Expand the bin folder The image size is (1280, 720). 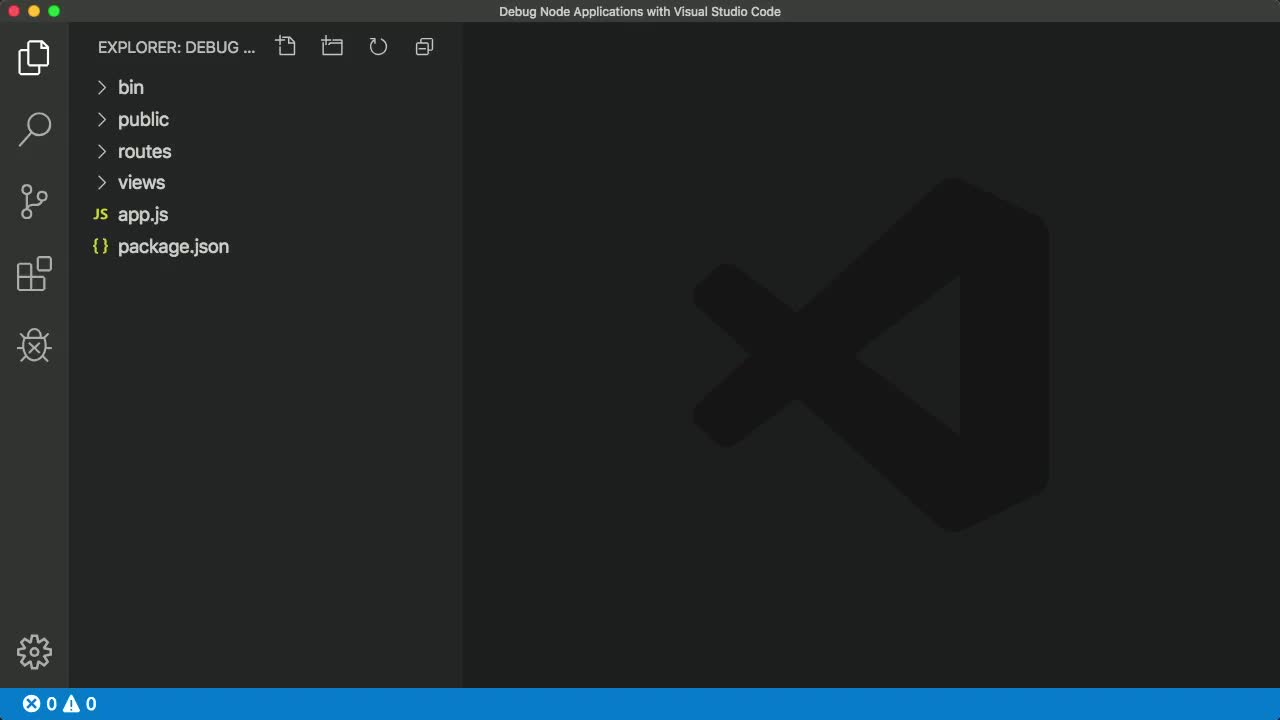click(x=130, y=87)
